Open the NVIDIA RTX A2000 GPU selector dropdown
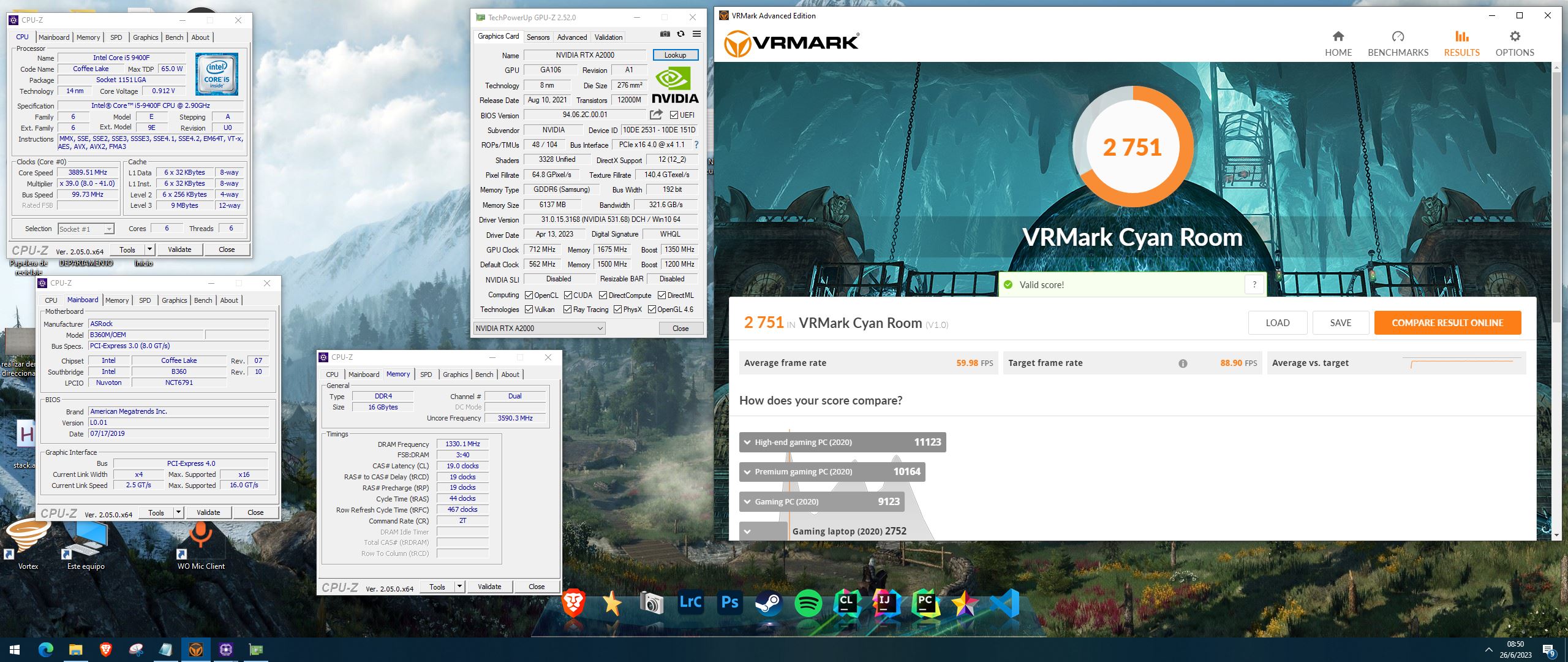Viewport: 1568px width, 662px height. [539, 328]
